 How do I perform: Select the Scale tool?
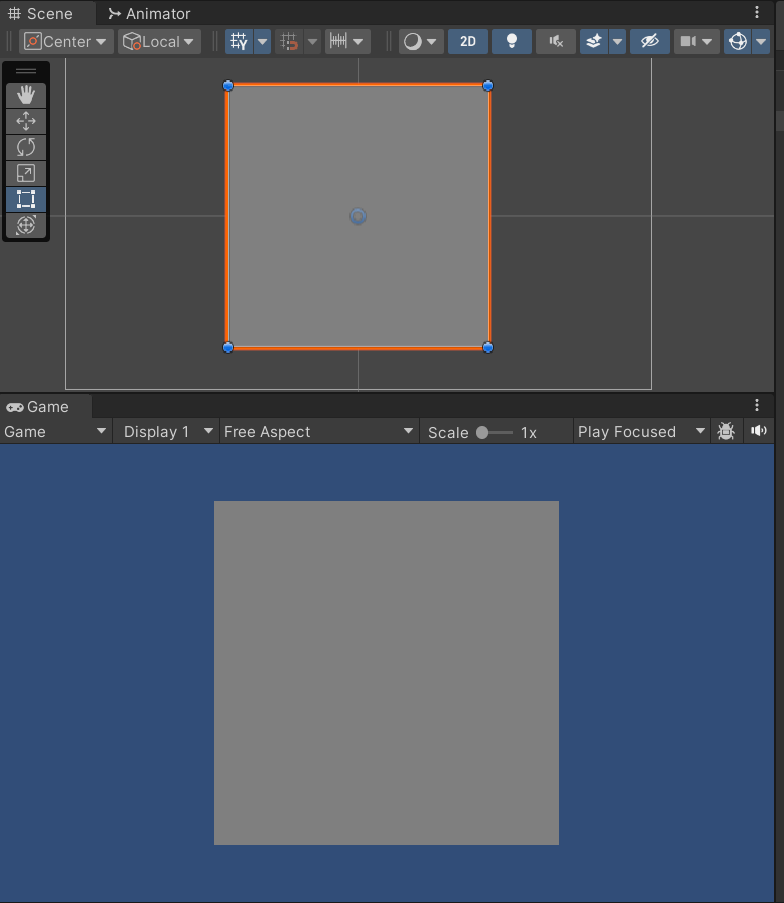tap(26, 173)
